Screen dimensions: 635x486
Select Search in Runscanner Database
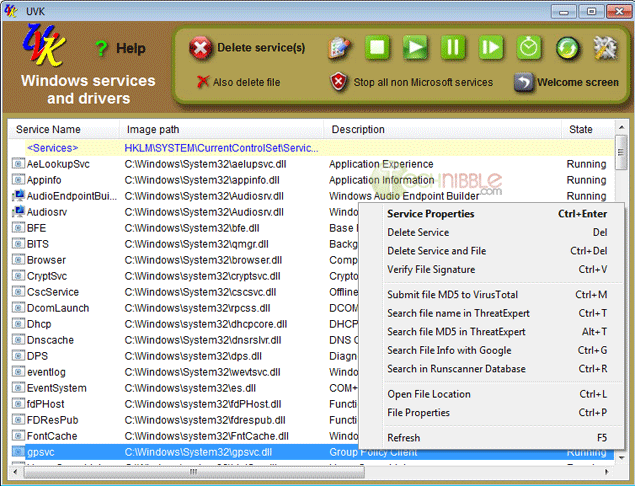point(497,369)
